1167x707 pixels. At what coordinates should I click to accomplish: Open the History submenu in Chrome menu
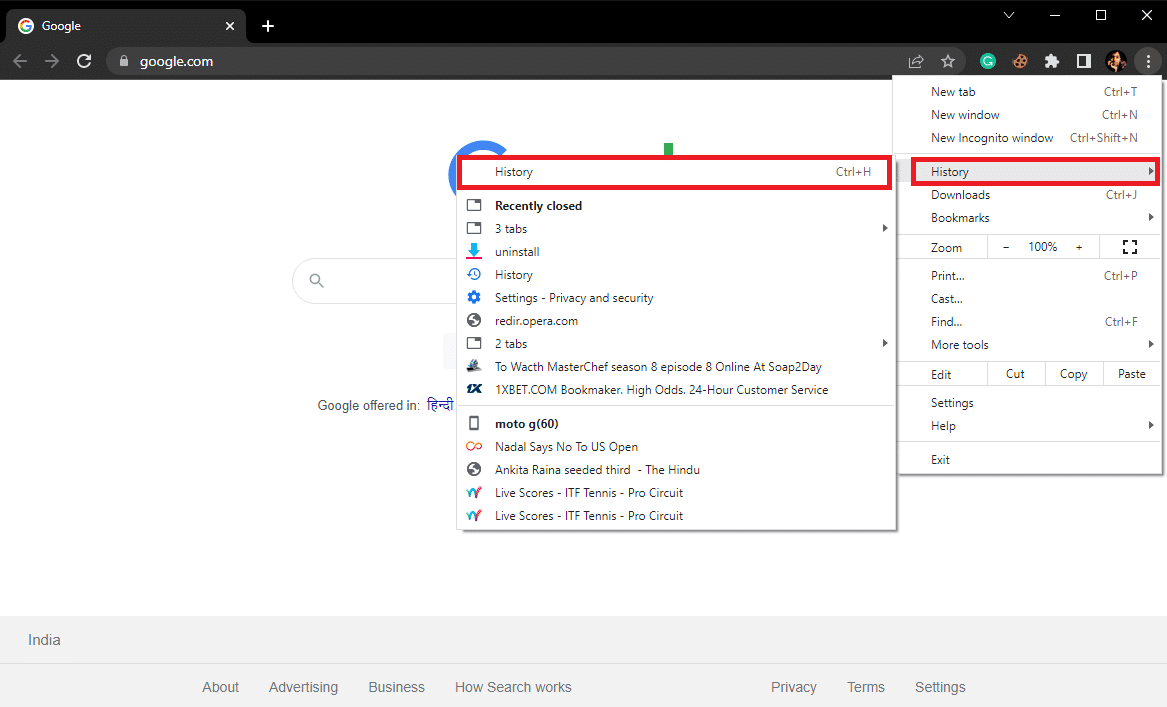tap(1035, 172)
